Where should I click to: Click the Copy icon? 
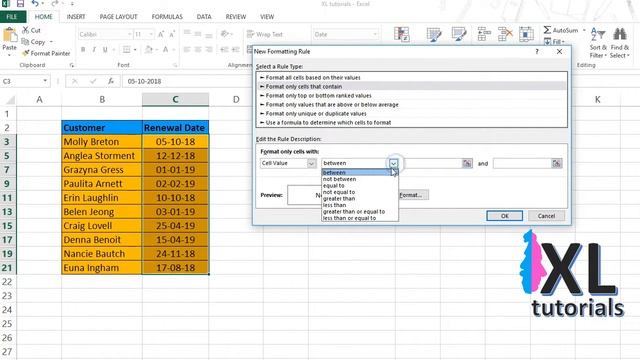(25, 42)
